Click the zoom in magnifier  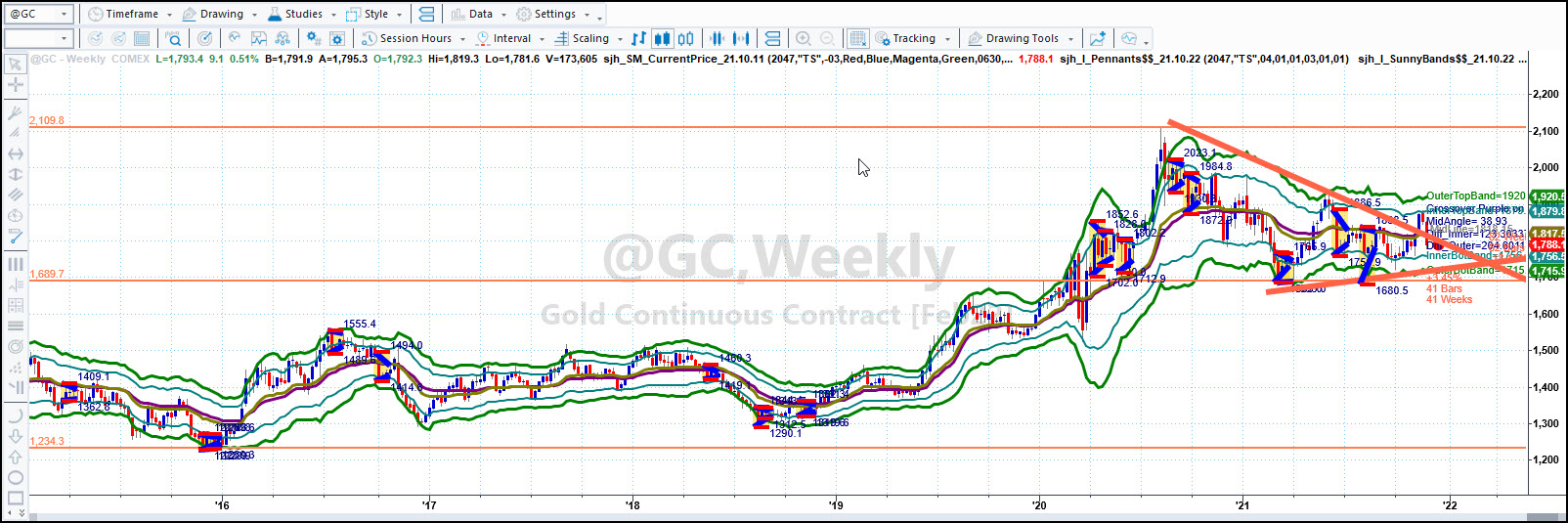pos(803,38)
